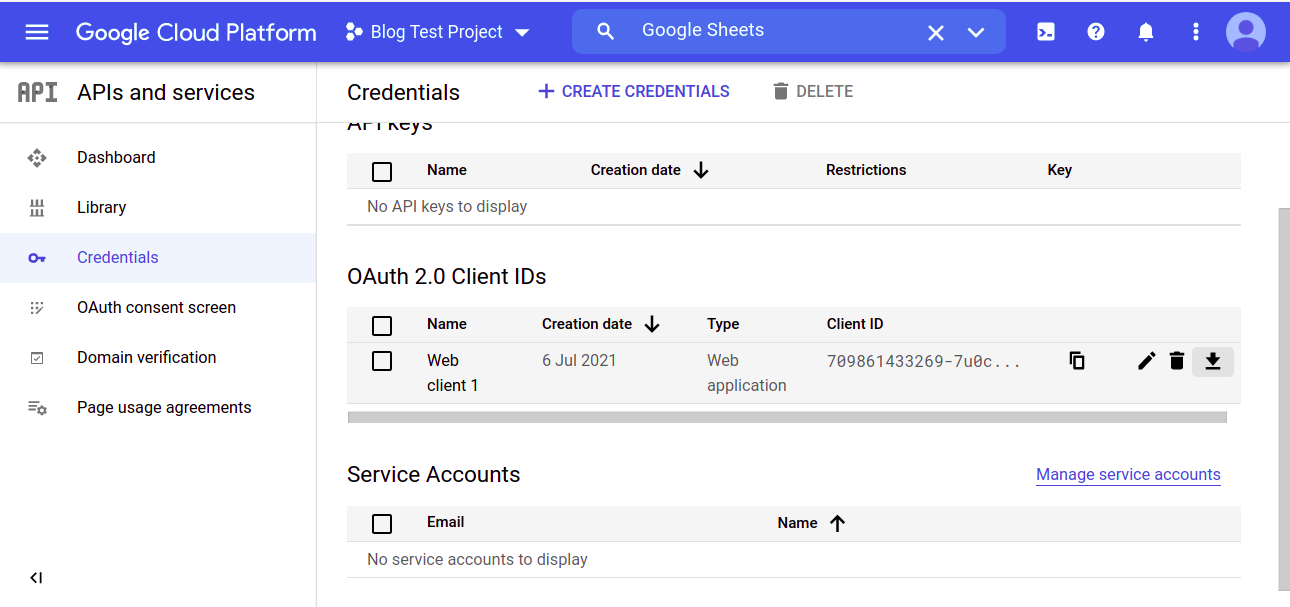Image resolution: width=1290 pixels, height=607 pixels.
Task: Open the user account avatar
Action: point(1246,32)
